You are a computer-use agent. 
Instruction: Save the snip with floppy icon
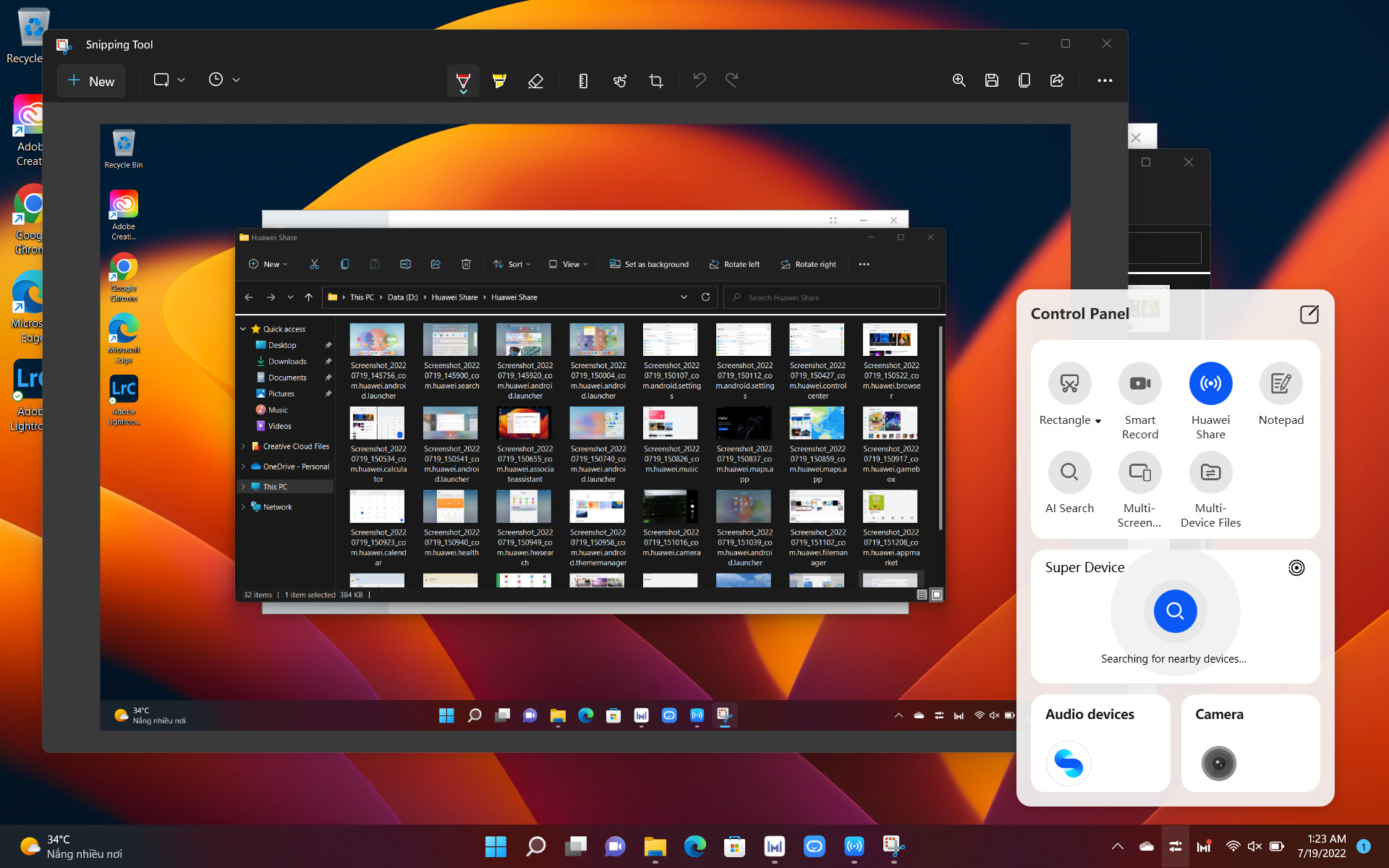coord(992,81)
